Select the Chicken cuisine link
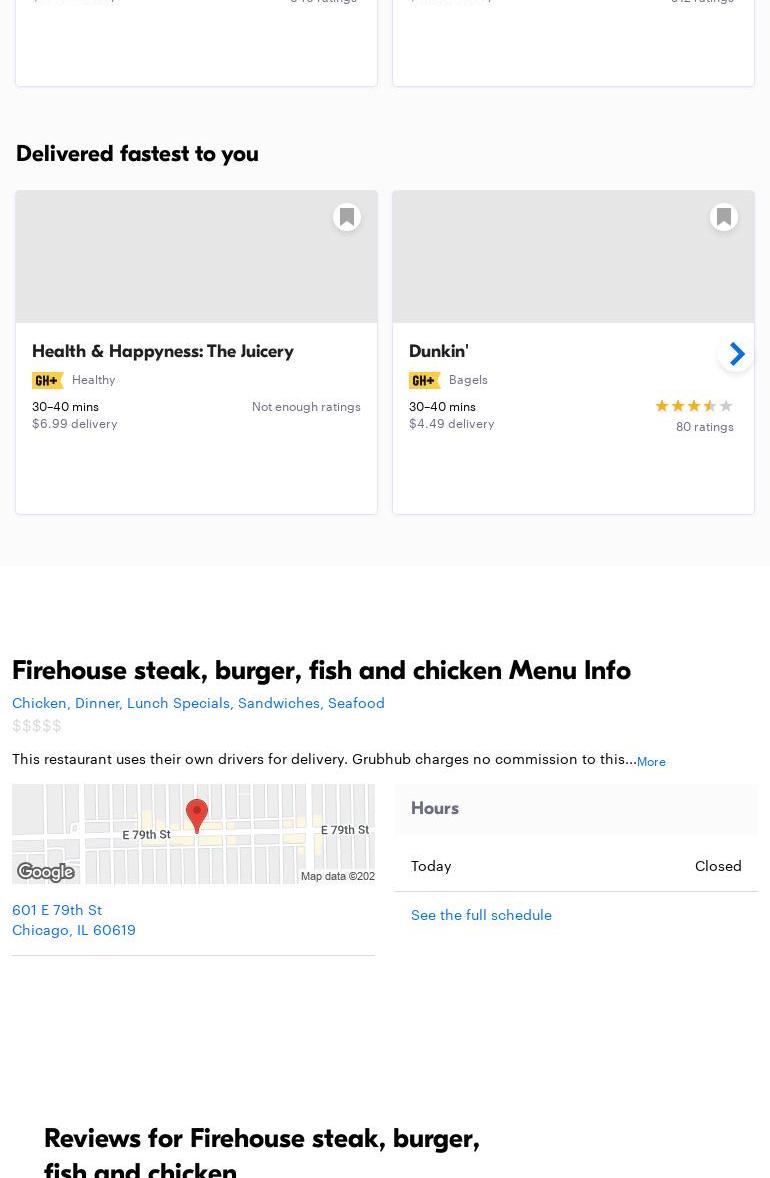 (x=39, y=702)
